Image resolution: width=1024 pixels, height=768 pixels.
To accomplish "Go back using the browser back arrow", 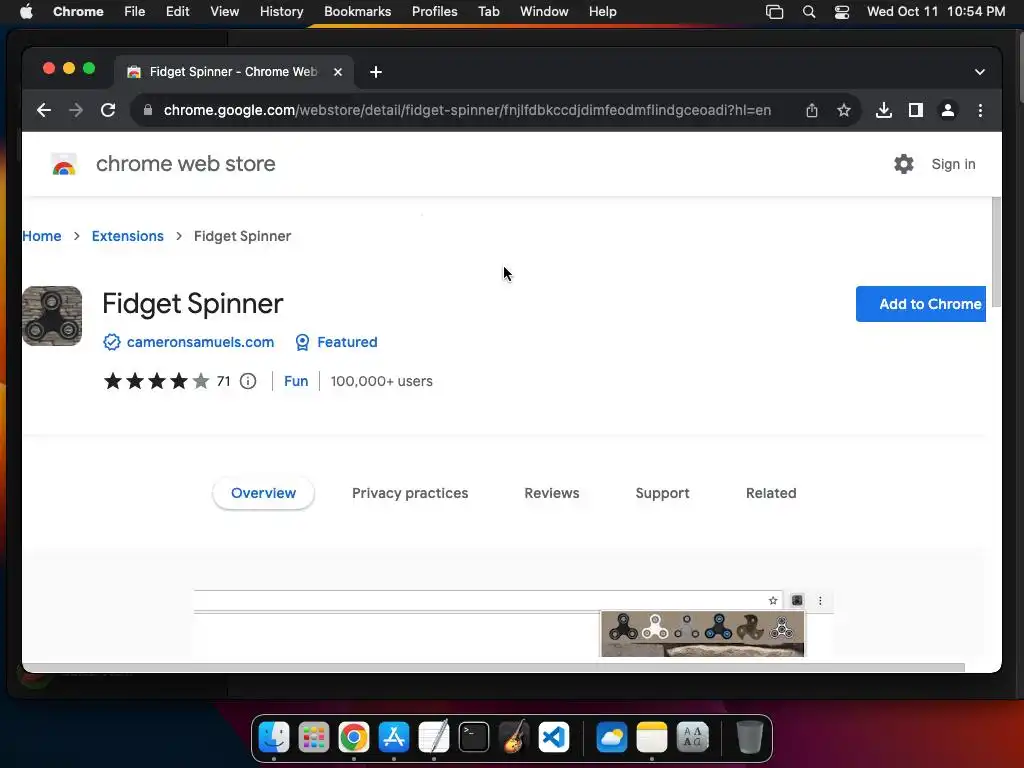I will [44, 110].
